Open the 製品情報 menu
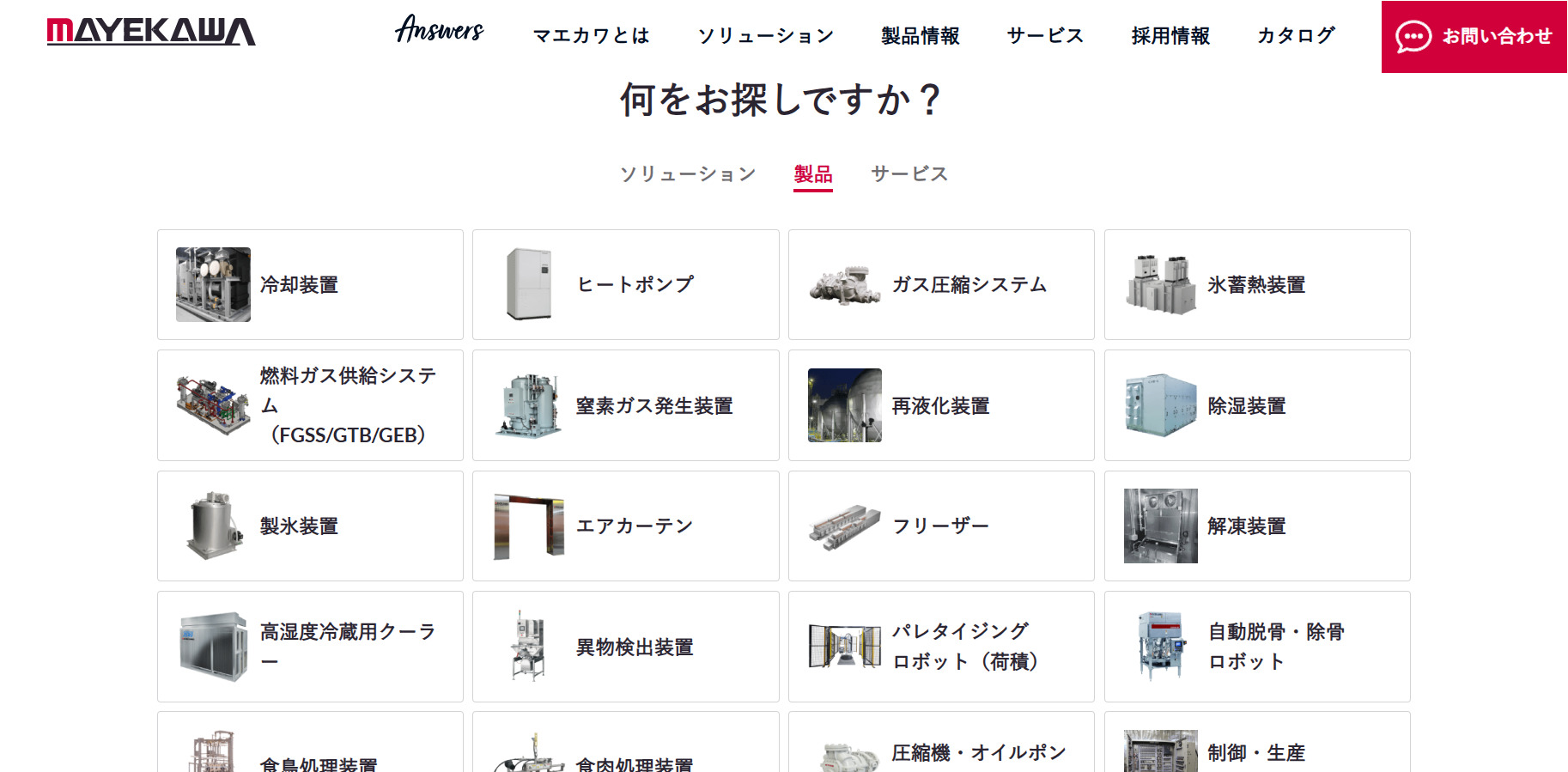1568x772 pixels. 921,36
